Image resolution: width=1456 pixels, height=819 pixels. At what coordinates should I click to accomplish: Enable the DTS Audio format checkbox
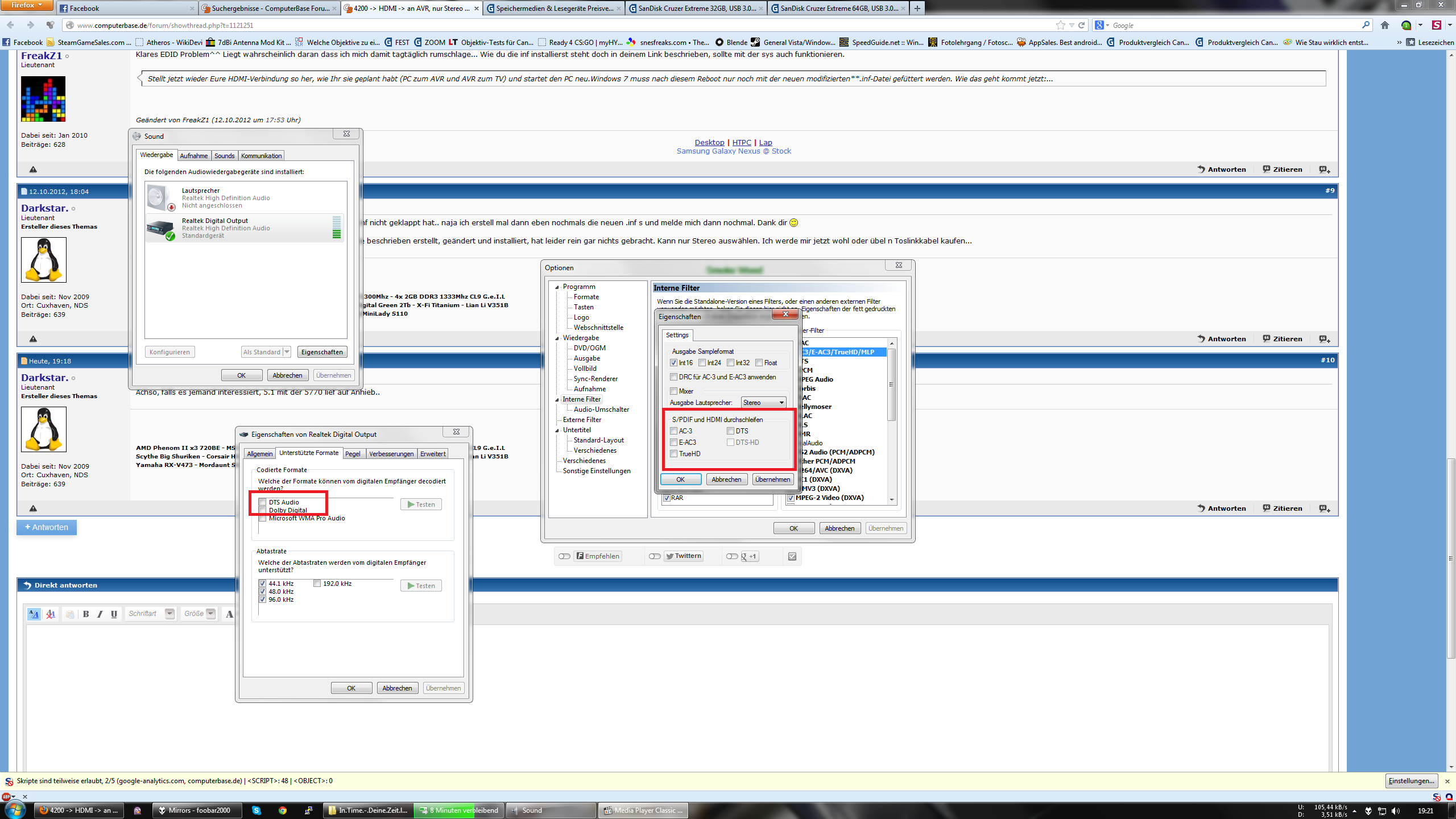point(263,502)
